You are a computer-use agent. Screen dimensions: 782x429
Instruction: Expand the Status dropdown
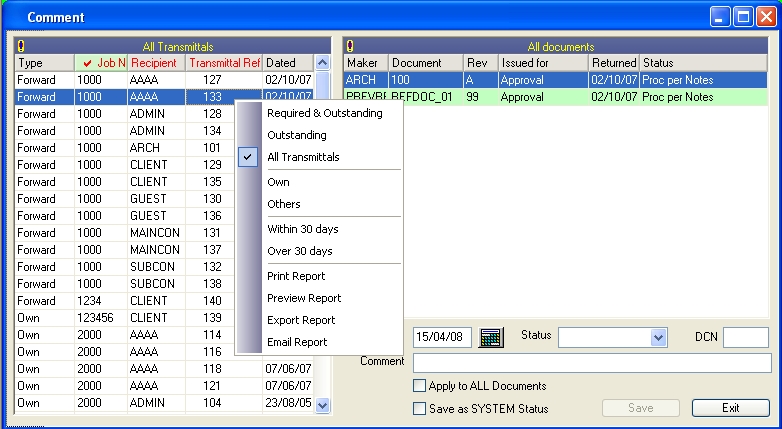pyautogui.click(x=658, y=338)
